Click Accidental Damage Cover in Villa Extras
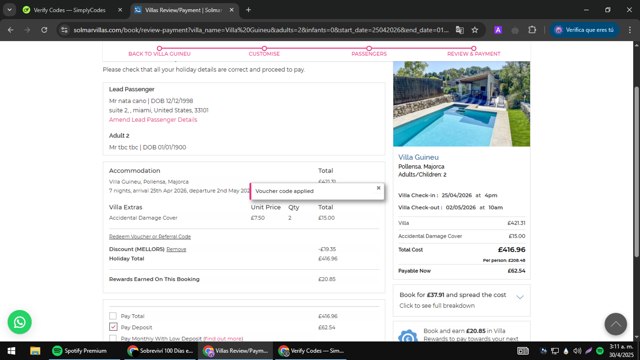This screenshot has width=640, height=360. [x=143, y=218]
